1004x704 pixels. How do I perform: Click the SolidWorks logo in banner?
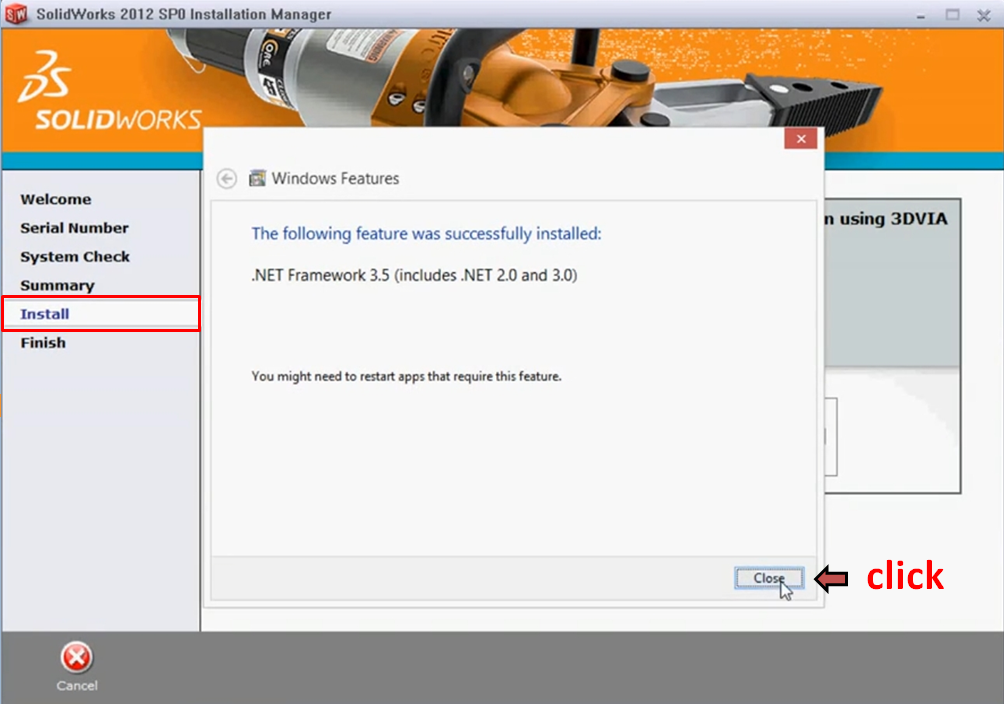point(110,90)
